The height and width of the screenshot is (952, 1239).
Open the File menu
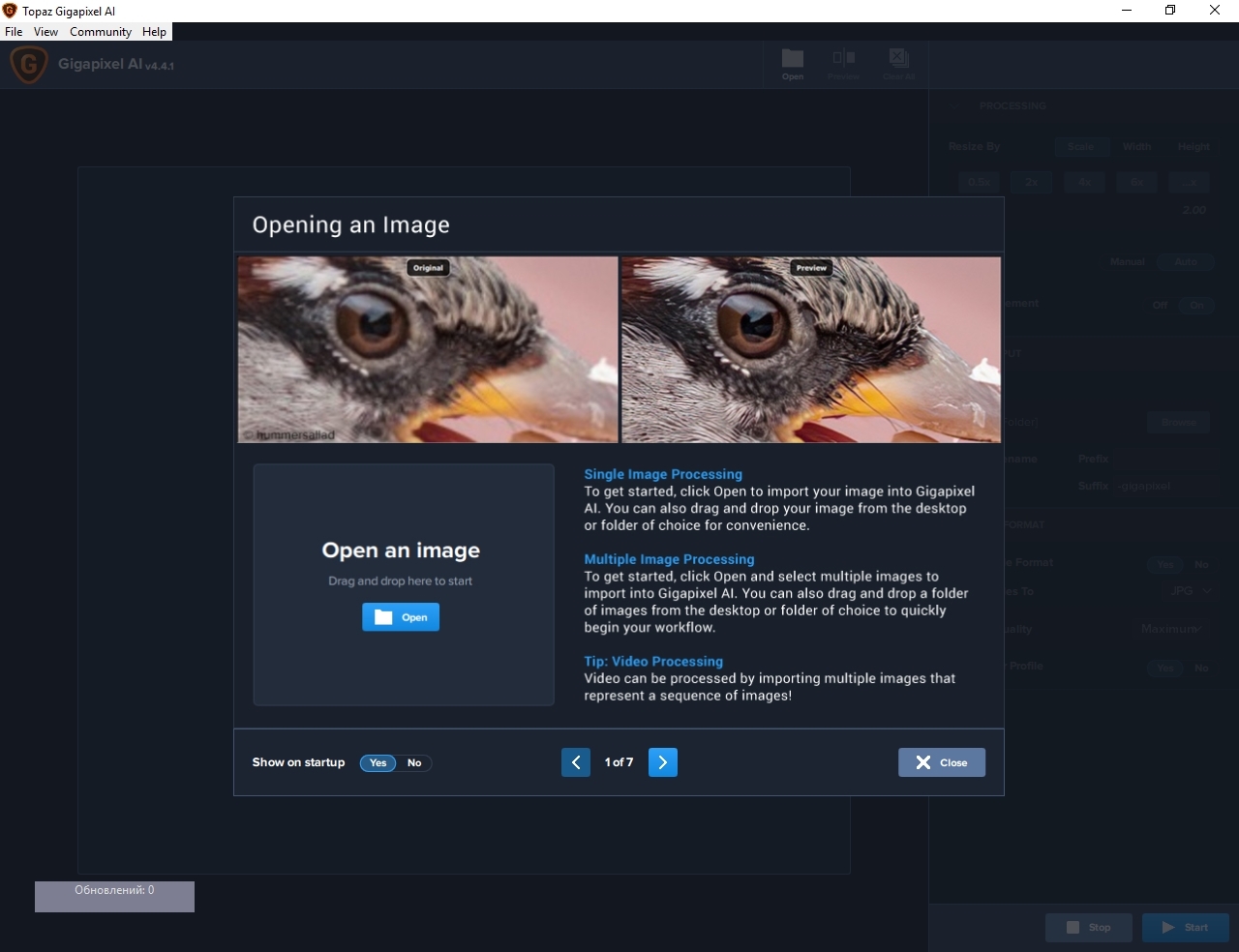14,32
